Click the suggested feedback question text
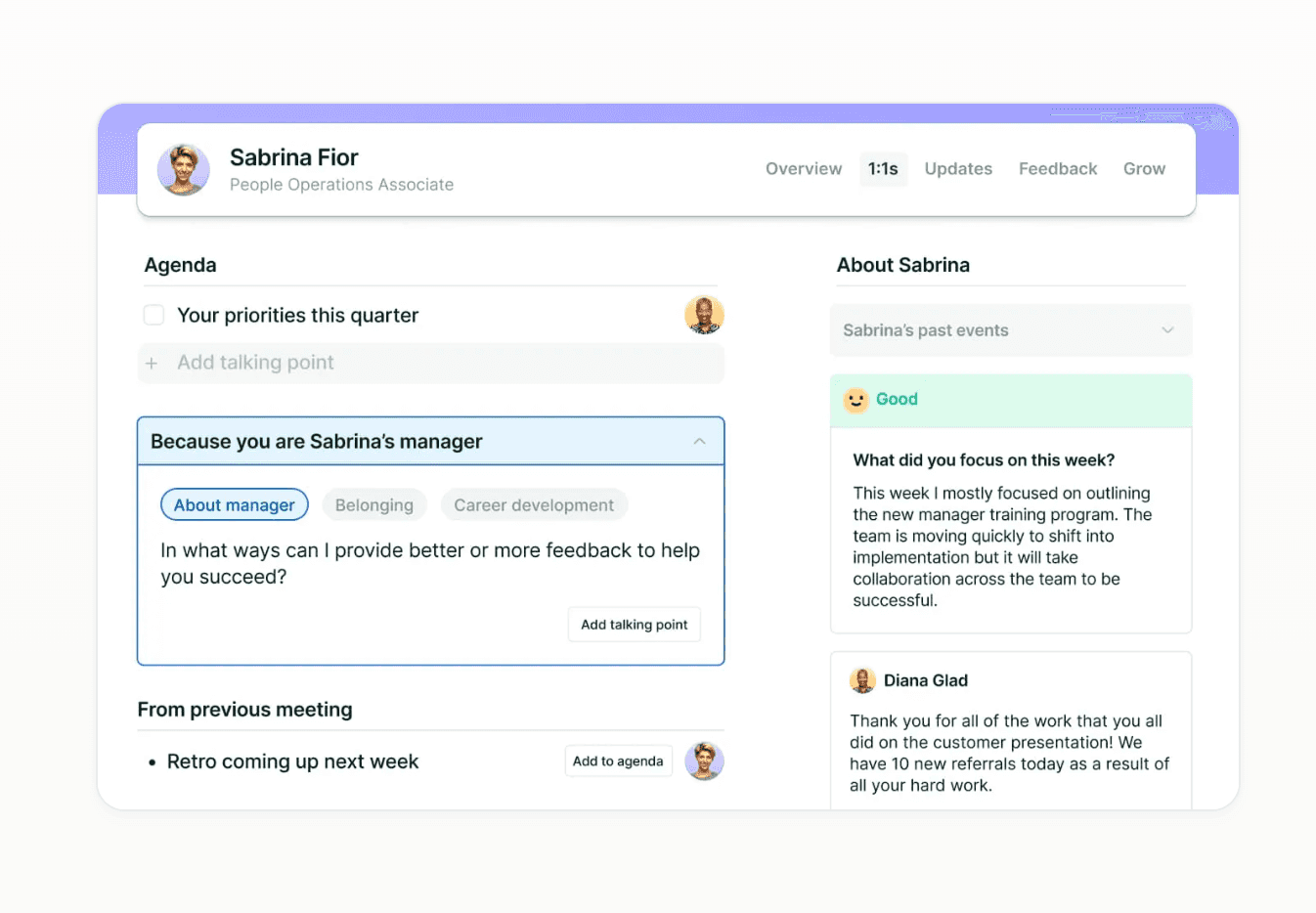 [430, 564]
